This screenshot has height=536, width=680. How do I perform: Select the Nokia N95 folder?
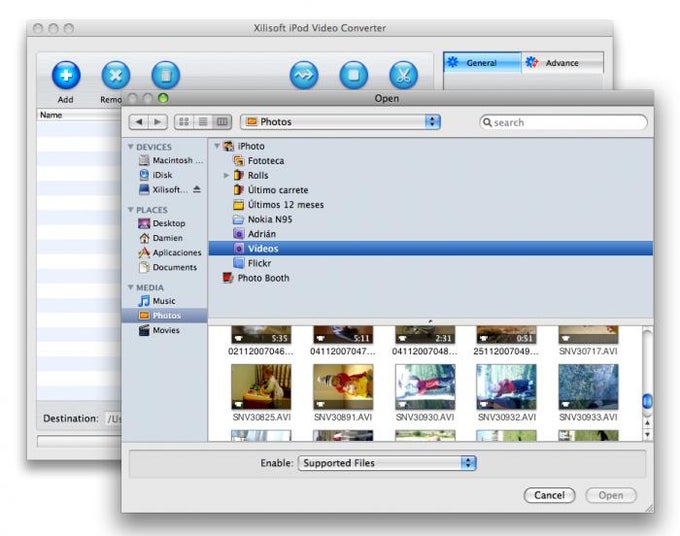tap(262, 219)
